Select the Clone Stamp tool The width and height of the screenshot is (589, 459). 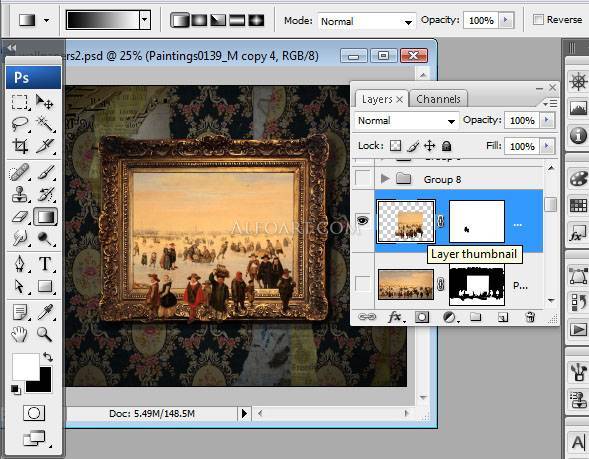tap(20, 195)
